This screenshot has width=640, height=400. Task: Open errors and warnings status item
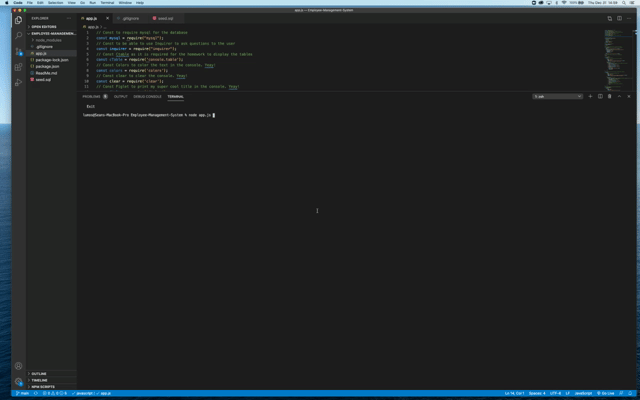point(54,393)
